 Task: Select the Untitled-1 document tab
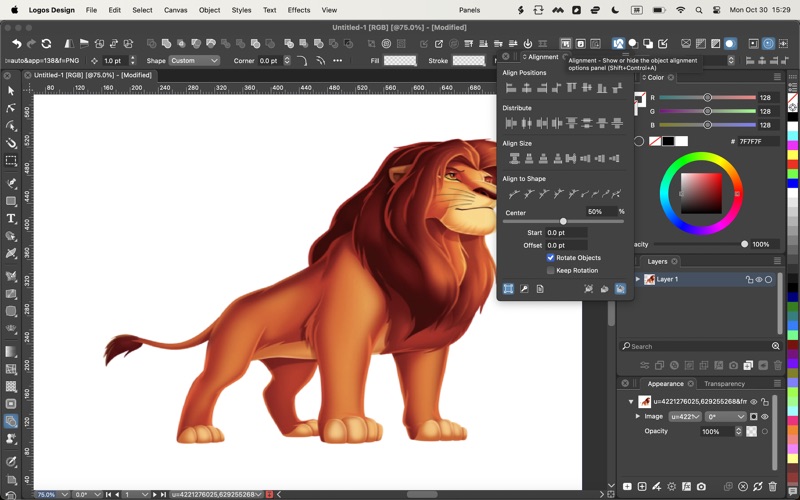[x=93, y=75]
